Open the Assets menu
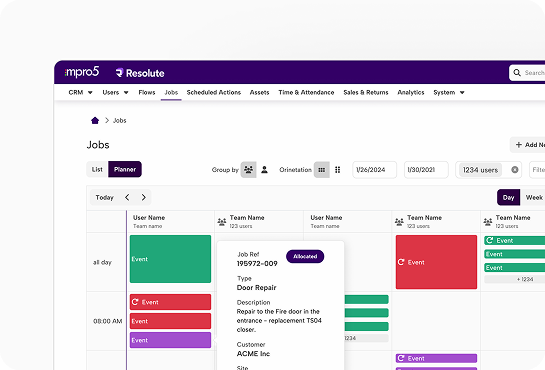 (x=259, y=92)
